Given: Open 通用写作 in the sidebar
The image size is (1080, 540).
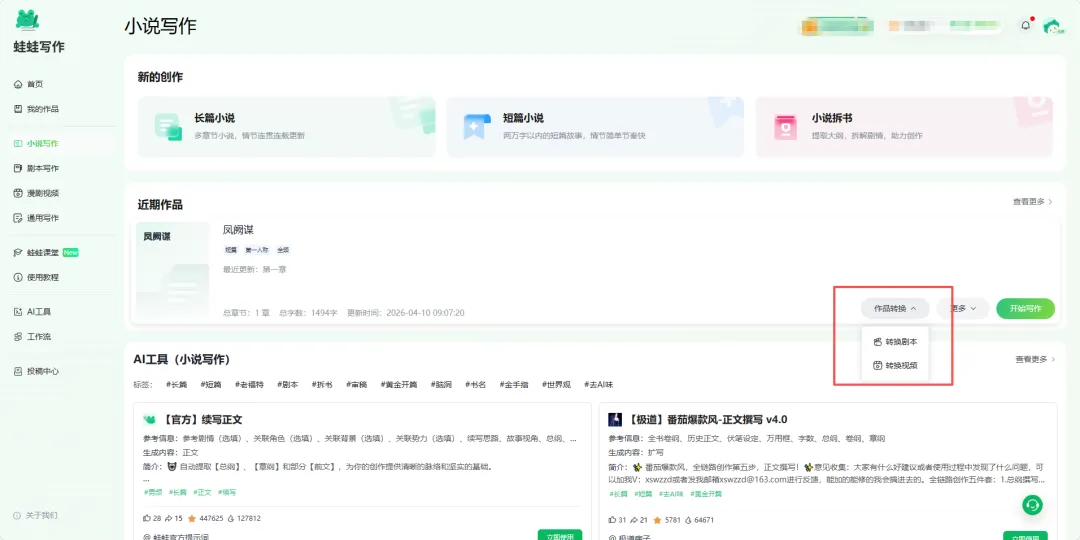Looking at the screenshot, I should [x=36, y=218].
